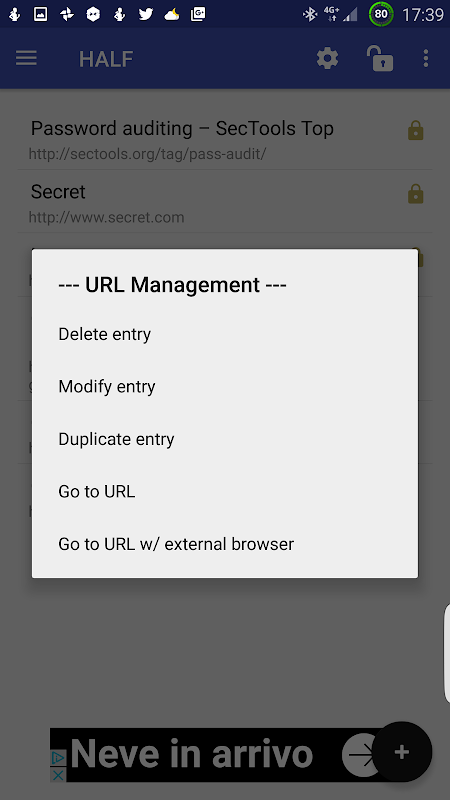Tap the battery 80 indicator in status bar
Screen dimensions: 450x800
pyautogui.click(x=381, y=14)
